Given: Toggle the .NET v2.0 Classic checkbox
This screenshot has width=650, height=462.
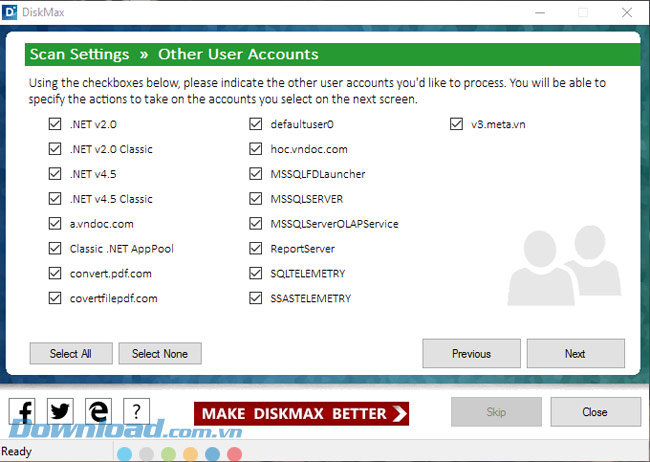Looking at the screenshot, I should tap(55, 149).
